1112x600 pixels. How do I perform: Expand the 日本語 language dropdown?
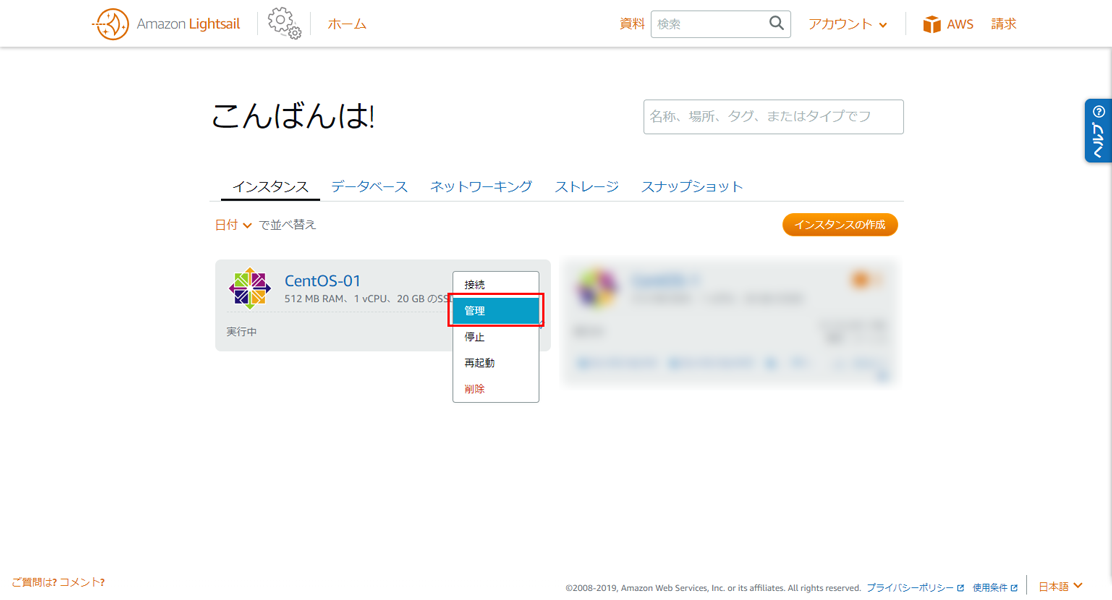[1060, 587]
